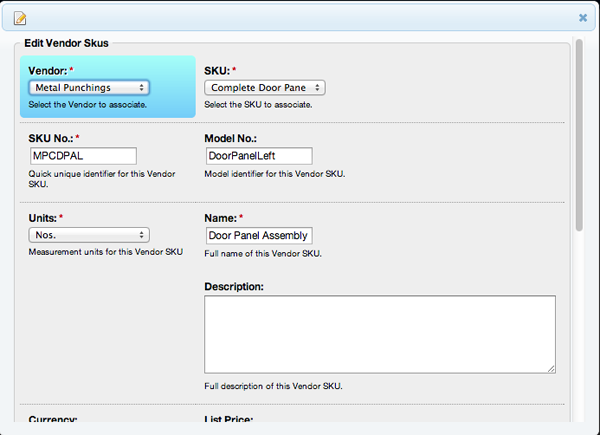Focus the Model No. field with DoorPanelLeft
600x435 pixels.
(258, 156)
